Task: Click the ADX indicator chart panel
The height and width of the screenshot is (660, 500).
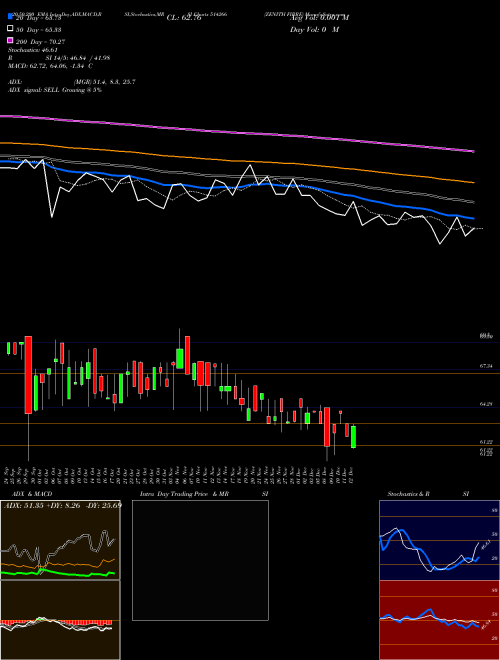Action: click(x=60, y=540)
